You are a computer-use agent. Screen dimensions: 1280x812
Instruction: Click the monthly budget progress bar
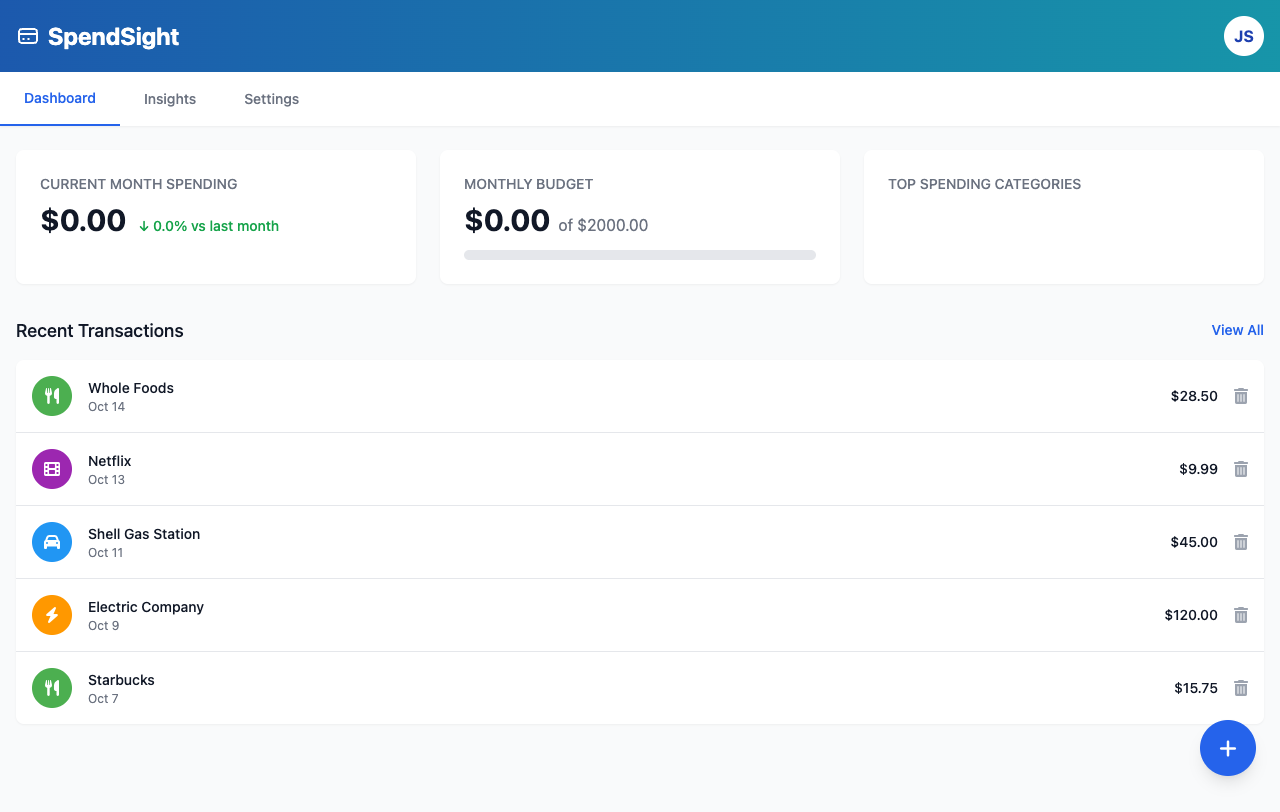tap(640, 254)
